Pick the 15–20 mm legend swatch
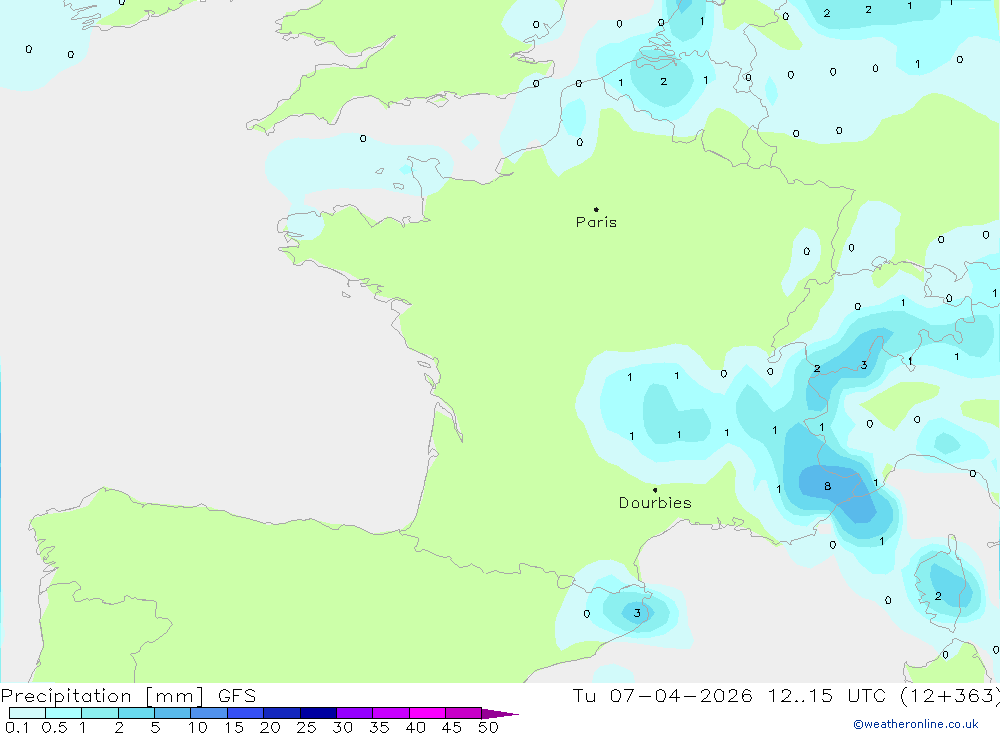 245,713
